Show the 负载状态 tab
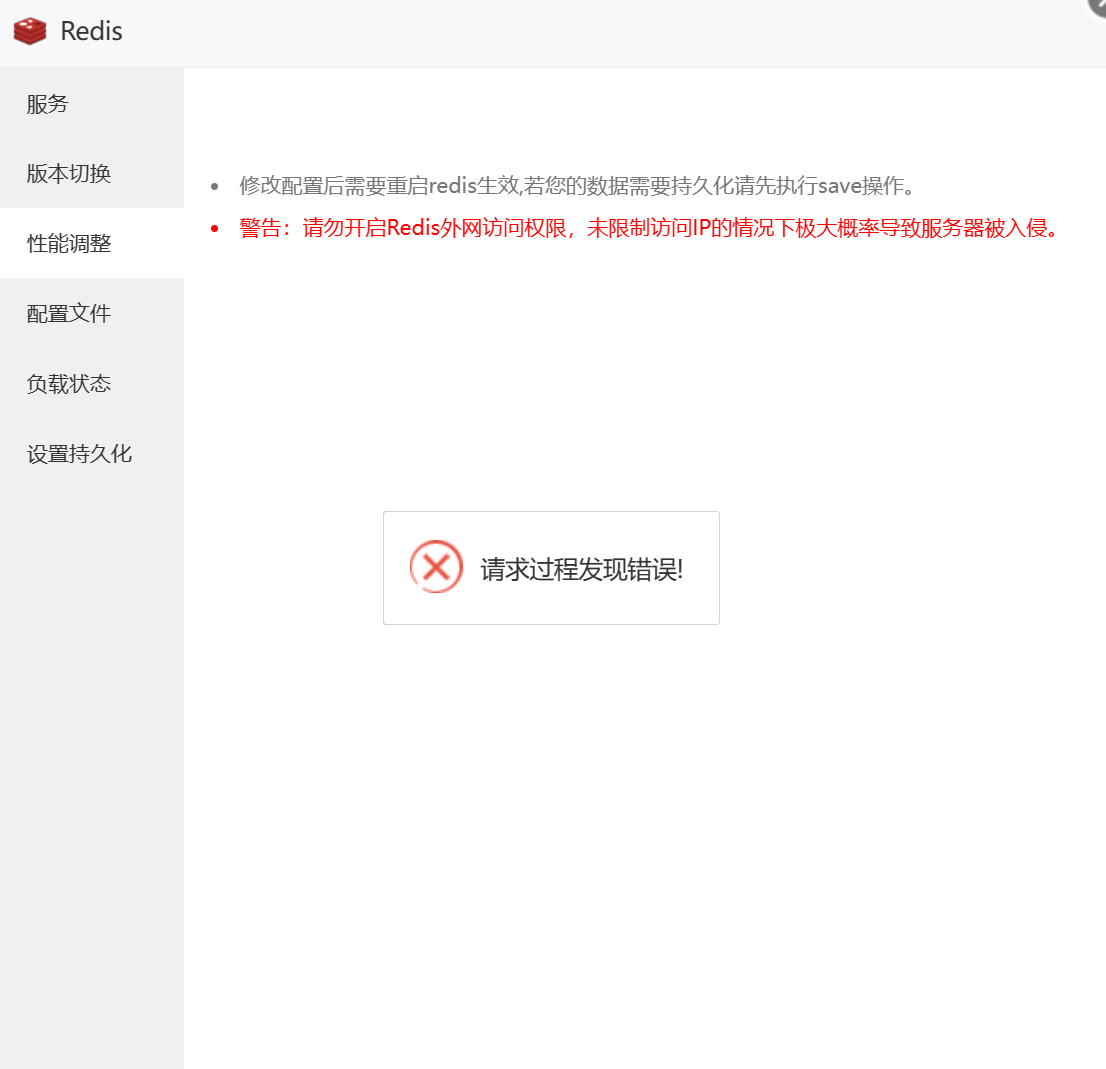 point(92,384)
